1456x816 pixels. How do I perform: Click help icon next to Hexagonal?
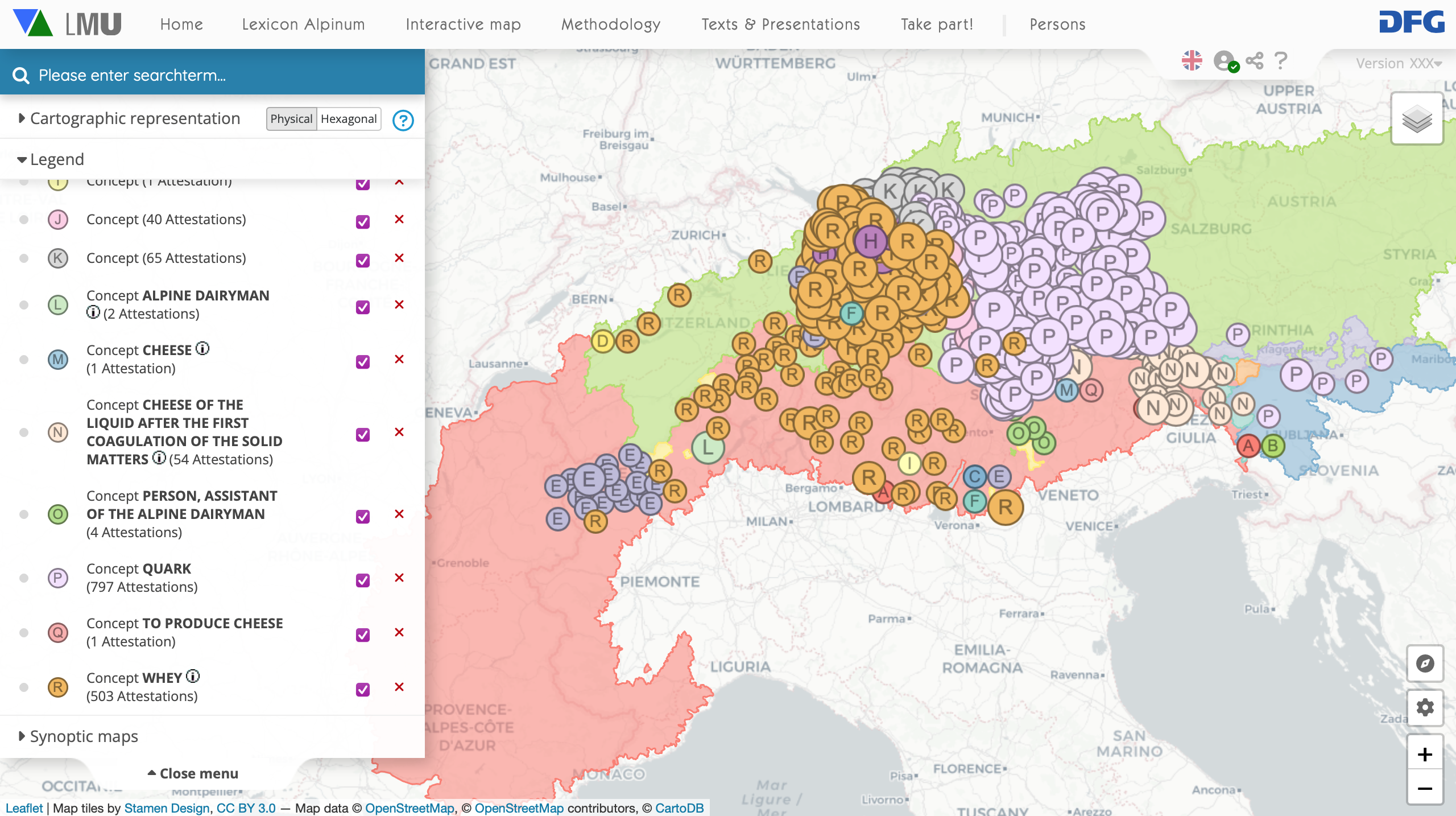[403, 120]
